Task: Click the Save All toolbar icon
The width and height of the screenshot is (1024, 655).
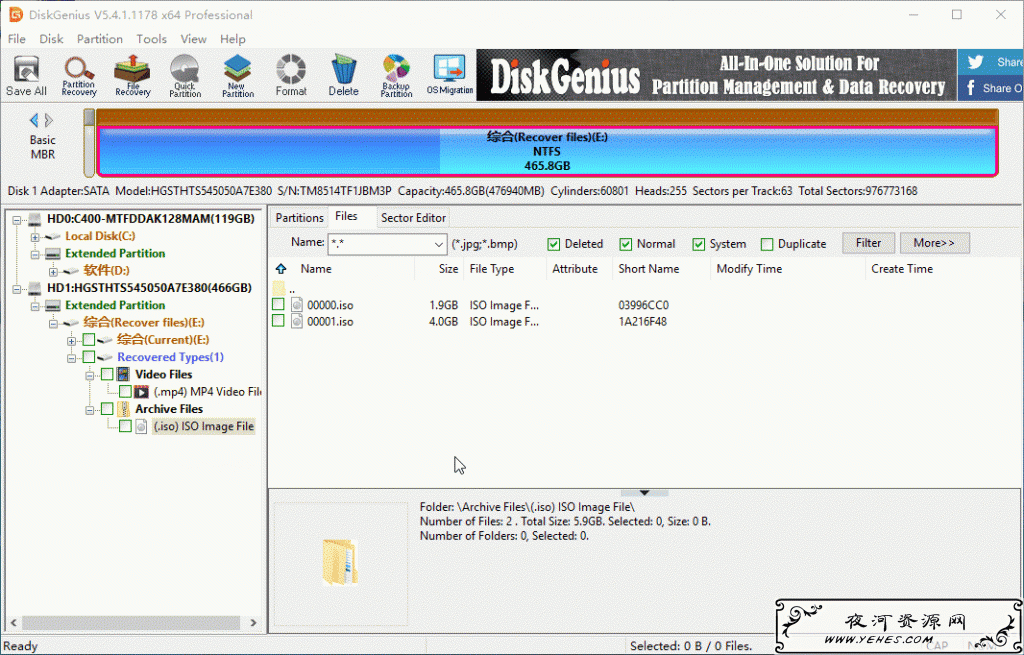Action: 26,76
